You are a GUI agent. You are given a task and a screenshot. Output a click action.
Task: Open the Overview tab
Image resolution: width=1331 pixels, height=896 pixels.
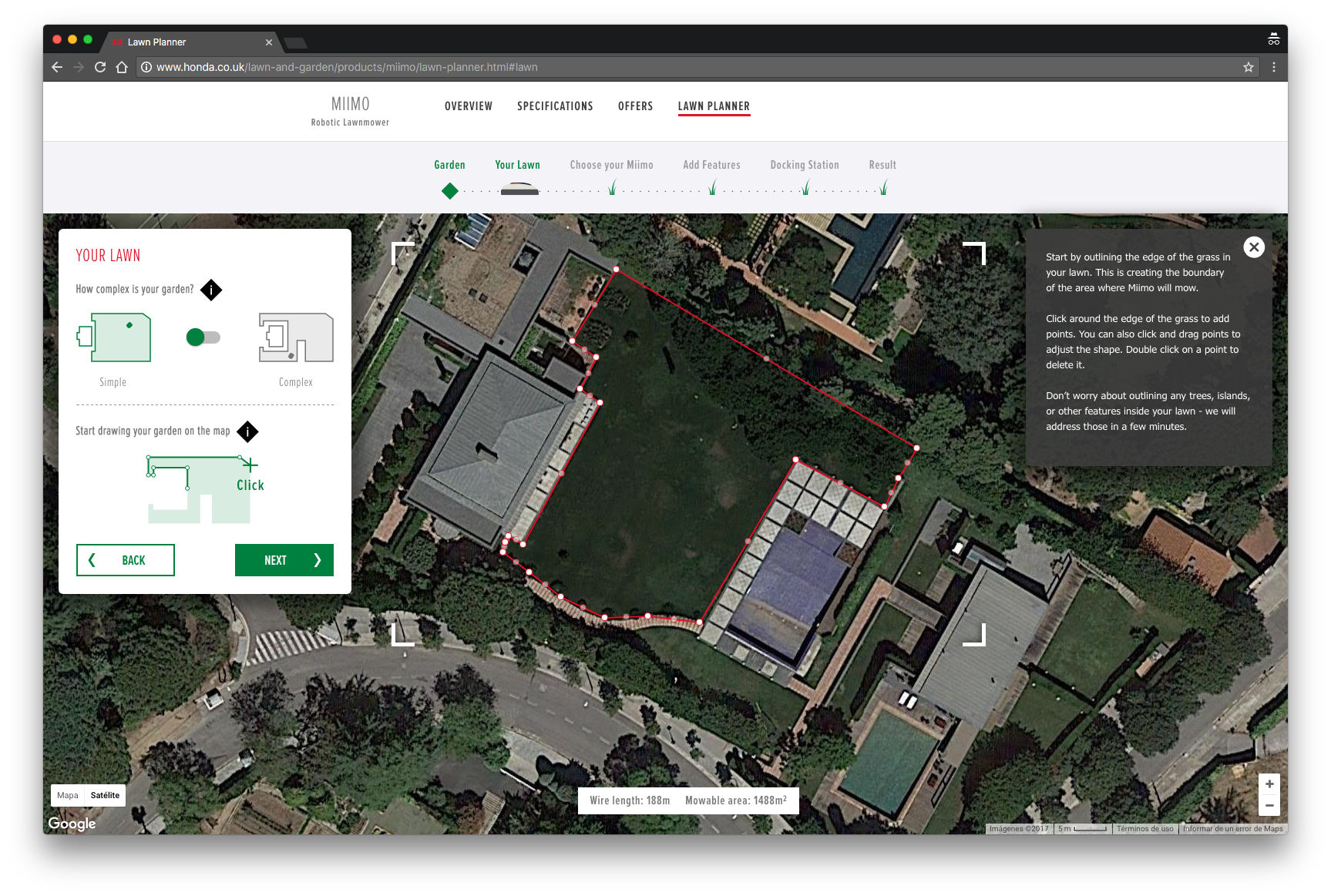point(469,106)
